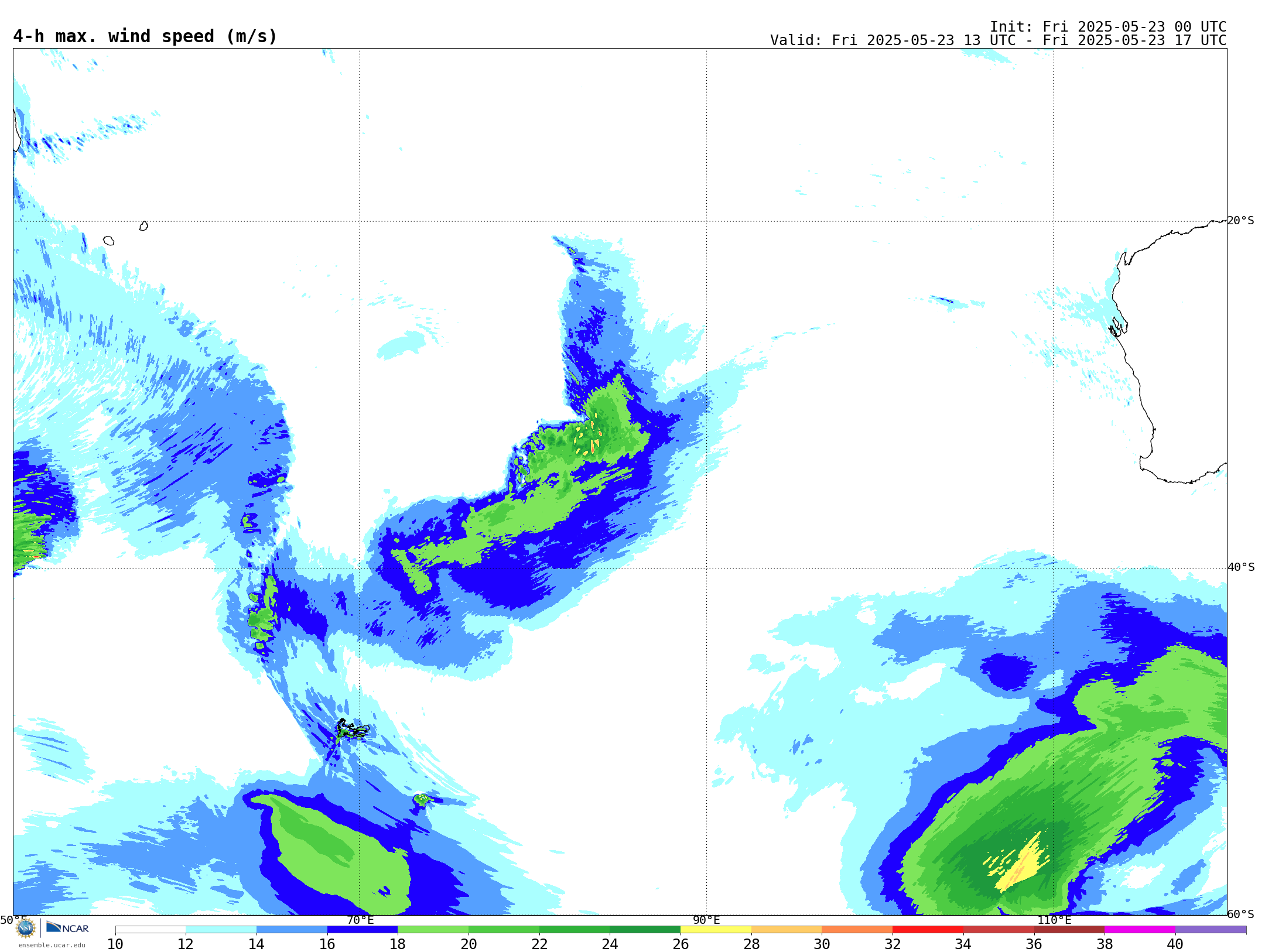1265x952 pixels.
Task: Select the medium green 22–24 colorbar swatch
Action: [575, 930]
